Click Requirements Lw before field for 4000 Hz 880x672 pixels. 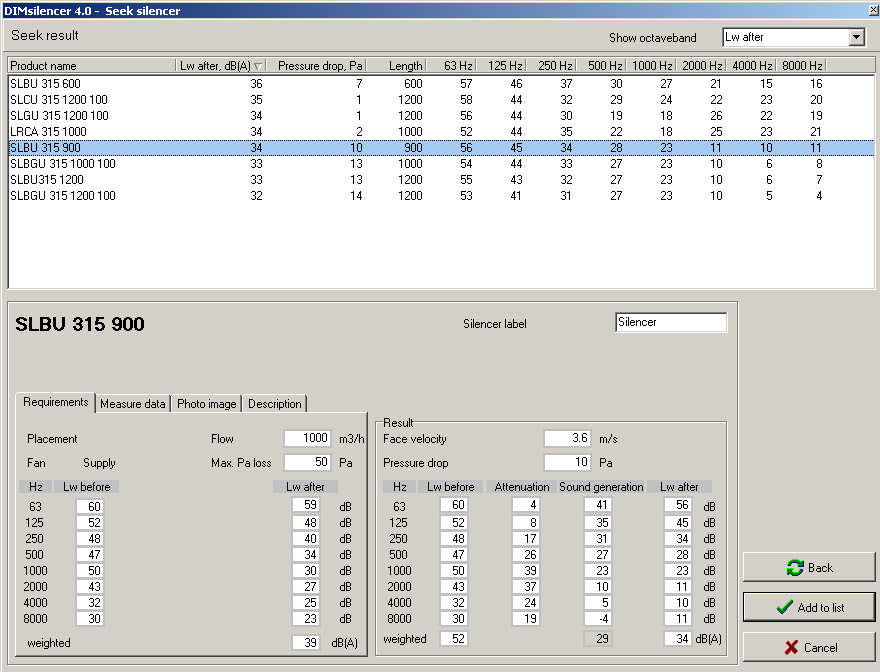[x=90, y=602]
